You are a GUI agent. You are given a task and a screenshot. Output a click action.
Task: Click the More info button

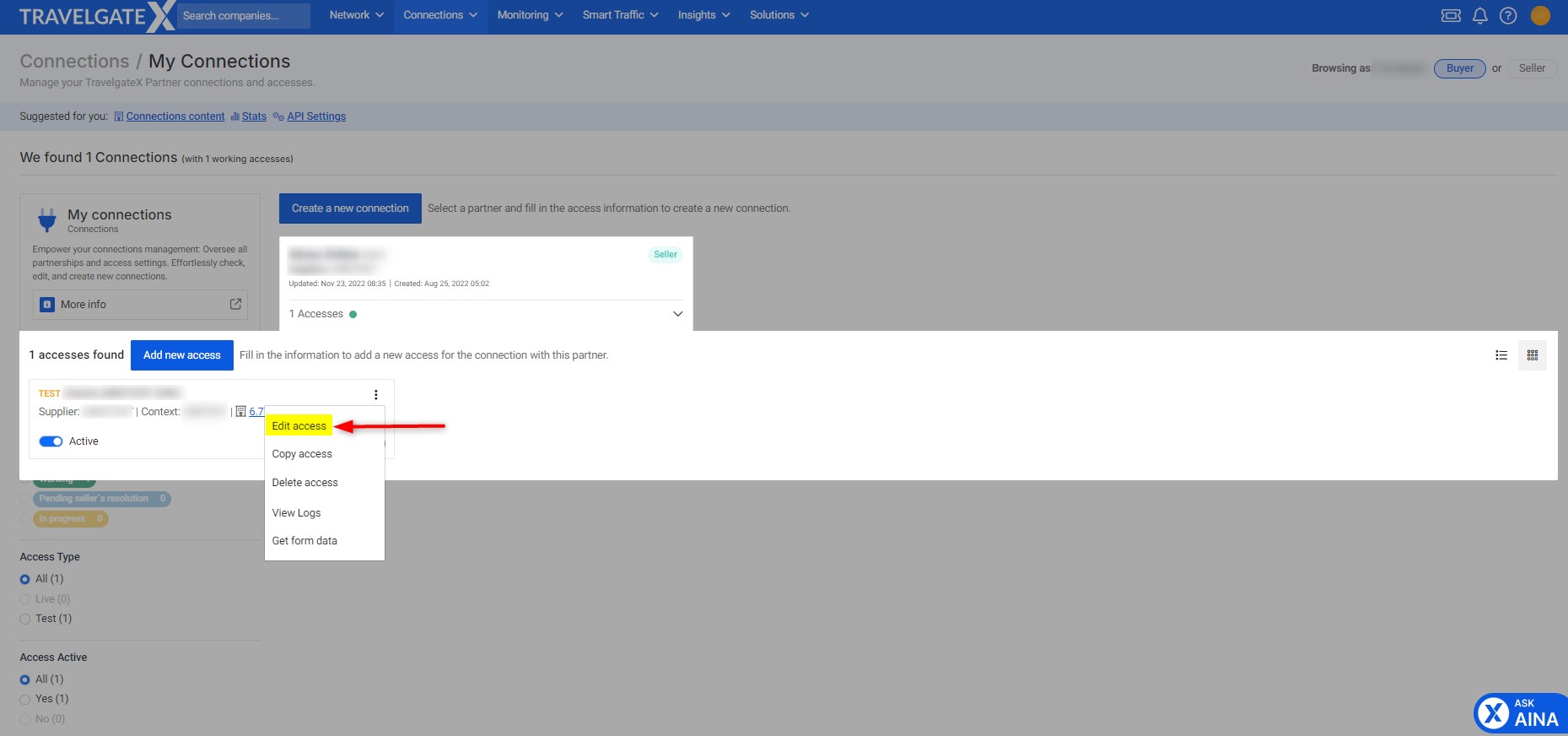coord(140,305)
